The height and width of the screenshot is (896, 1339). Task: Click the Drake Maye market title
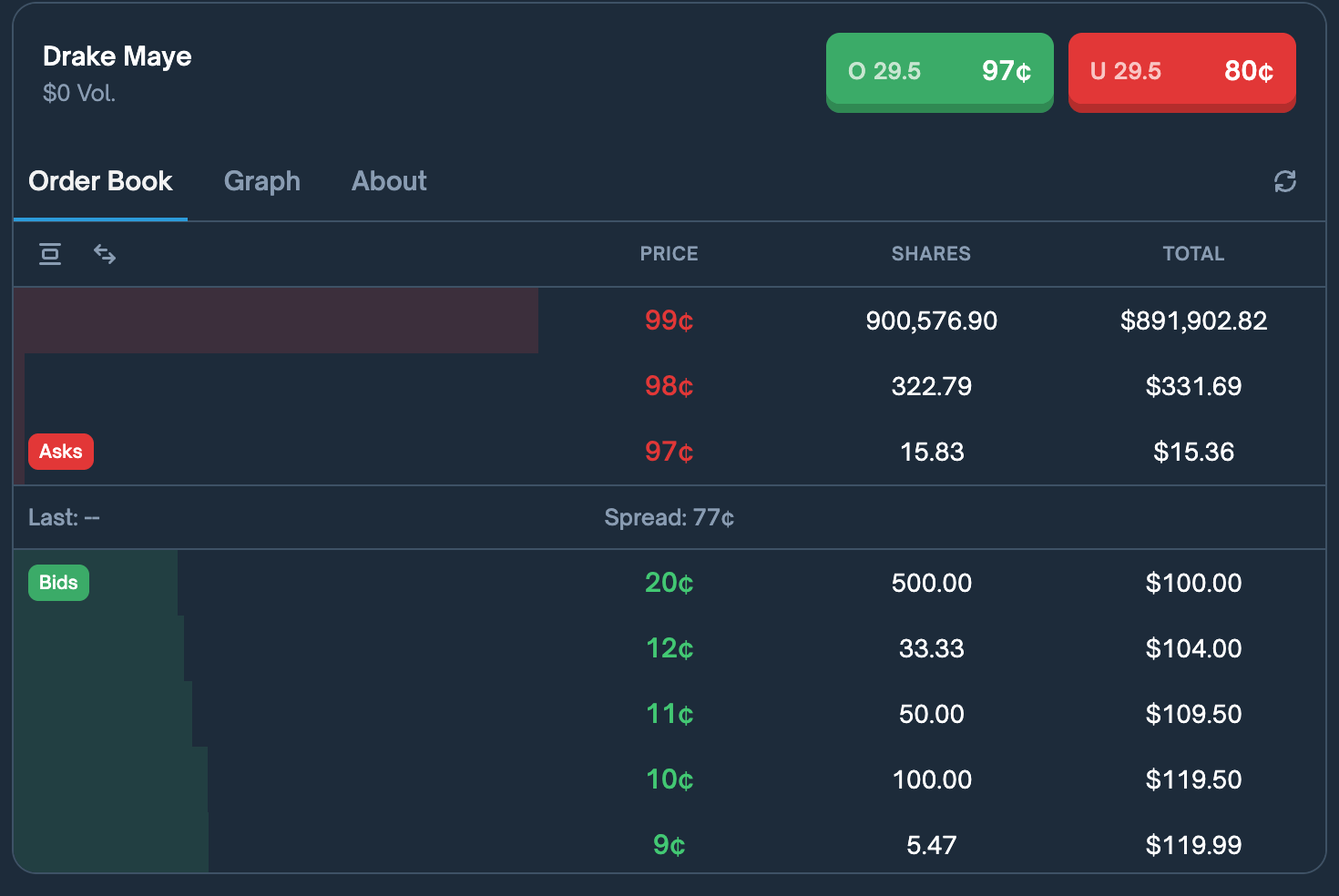coord(118,56)
